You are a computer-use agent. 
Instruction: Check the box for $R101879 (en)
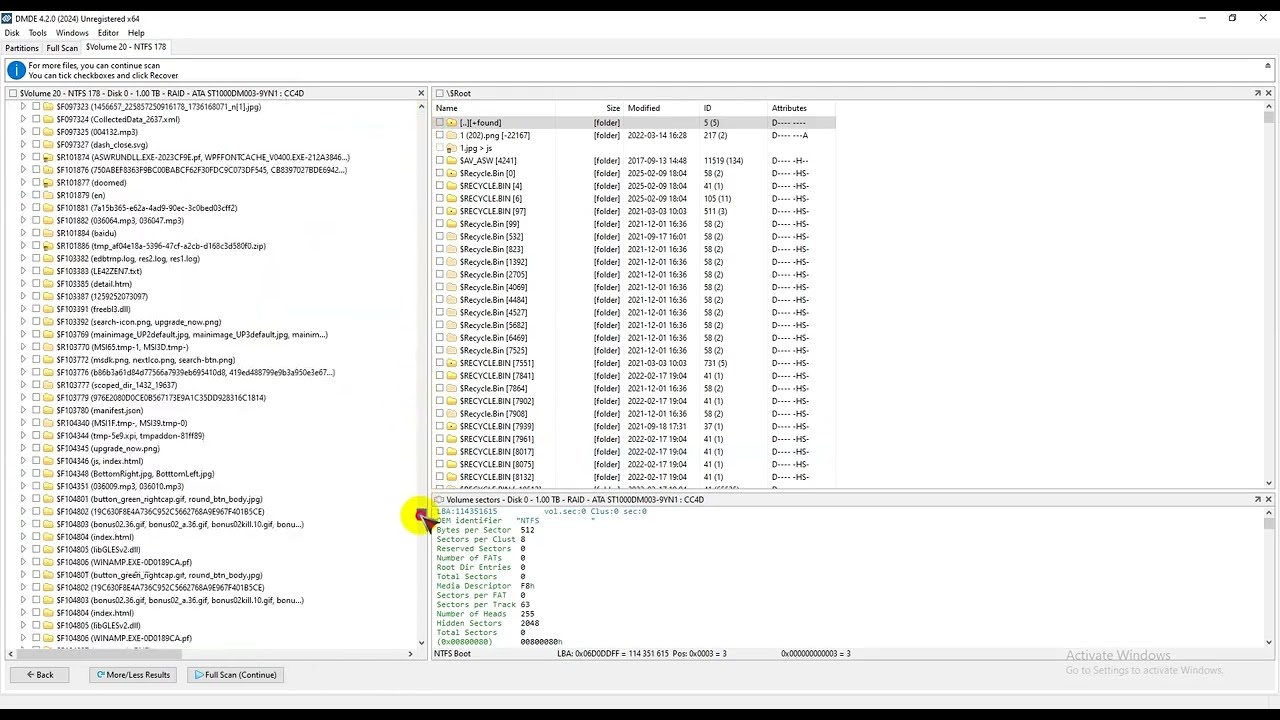pos(36,195)
